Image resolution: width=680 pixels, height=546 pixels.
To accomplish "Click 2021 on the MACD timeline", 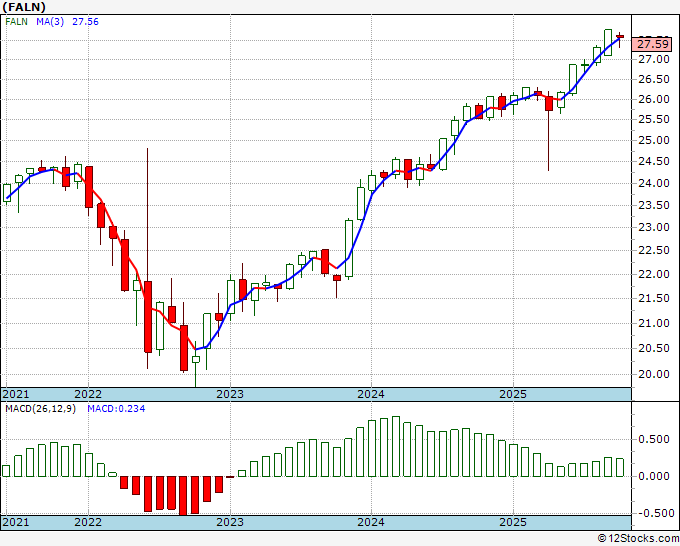I will point(16,522).
